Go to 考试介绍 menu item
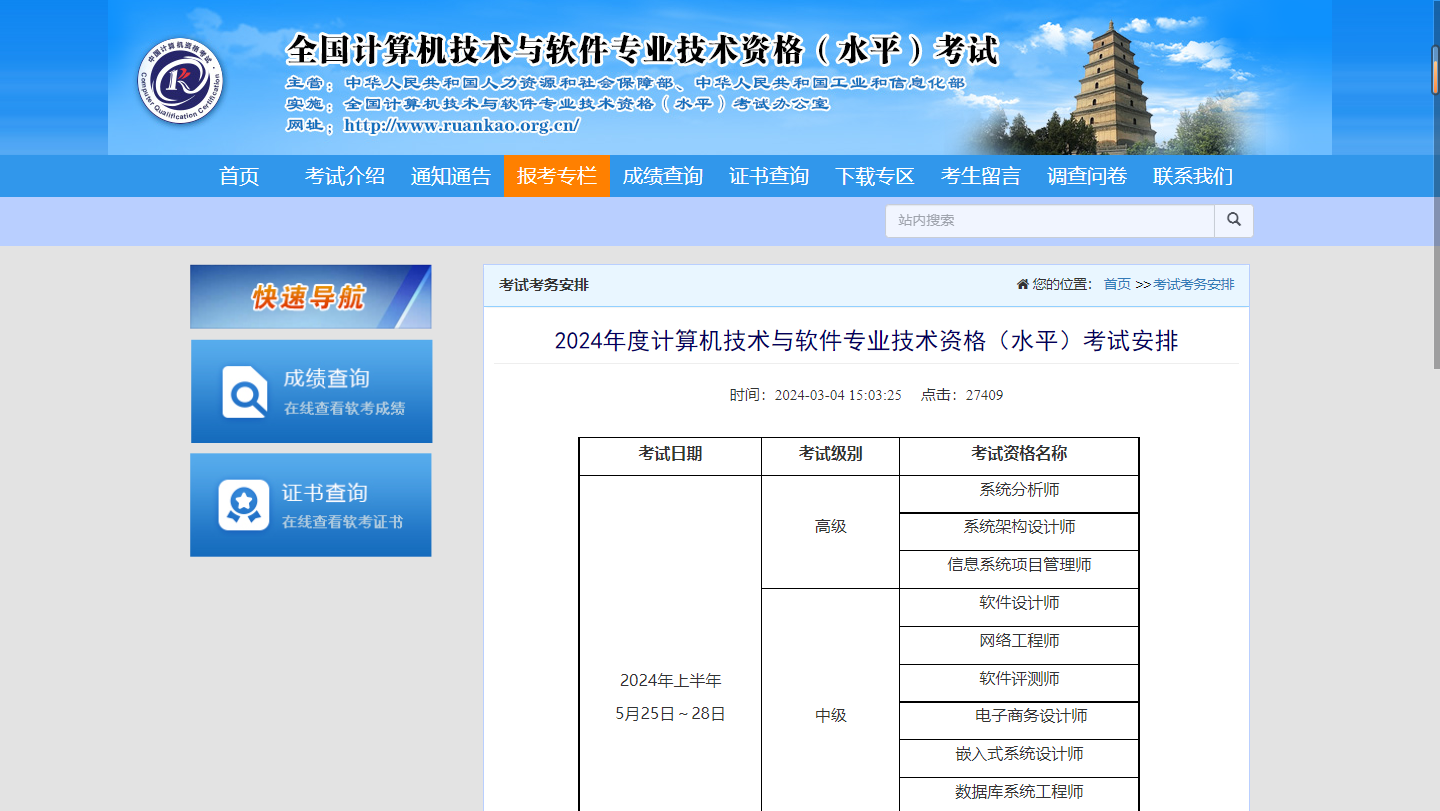Image resolution: width=1440 pixels, height=811 pixels. point(345,176)
